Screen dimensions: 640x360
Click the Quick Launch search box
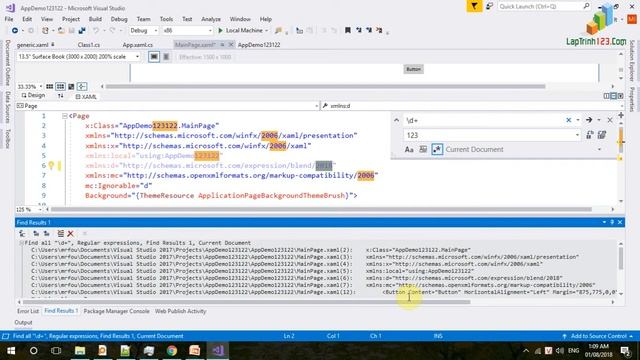click(544, 6)
